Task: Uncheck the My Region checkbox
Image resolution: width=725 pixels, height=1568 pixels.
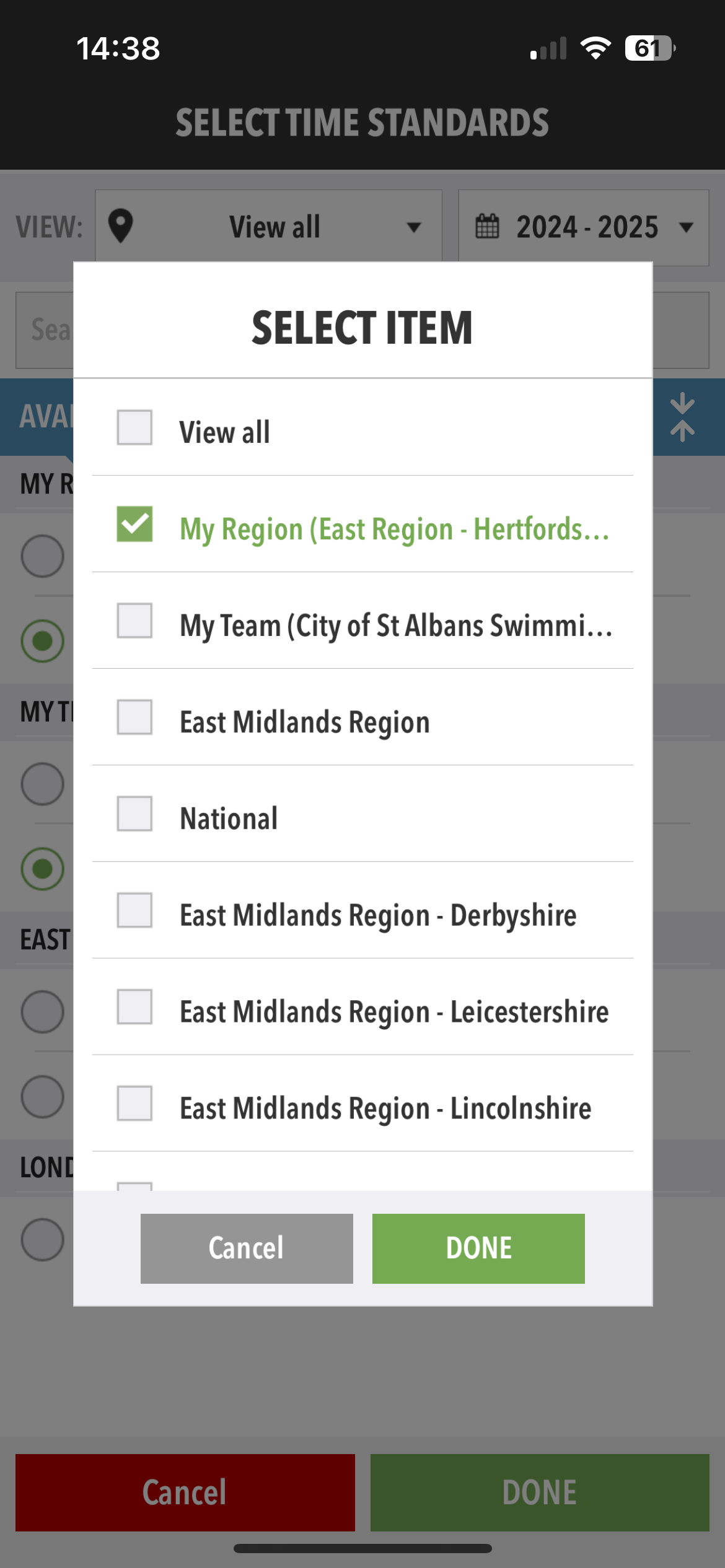Action: click(x=134, y=524)
